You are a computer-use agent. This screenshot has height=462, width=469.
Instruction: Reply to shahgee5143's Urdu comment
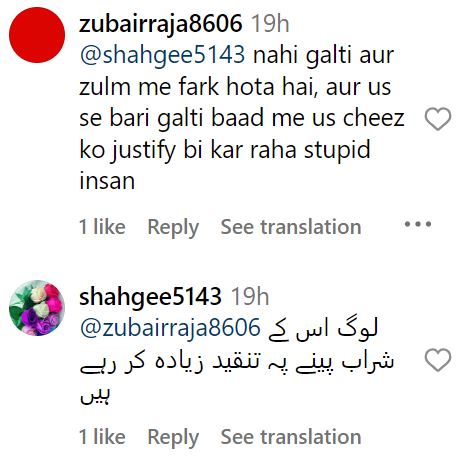173,437
